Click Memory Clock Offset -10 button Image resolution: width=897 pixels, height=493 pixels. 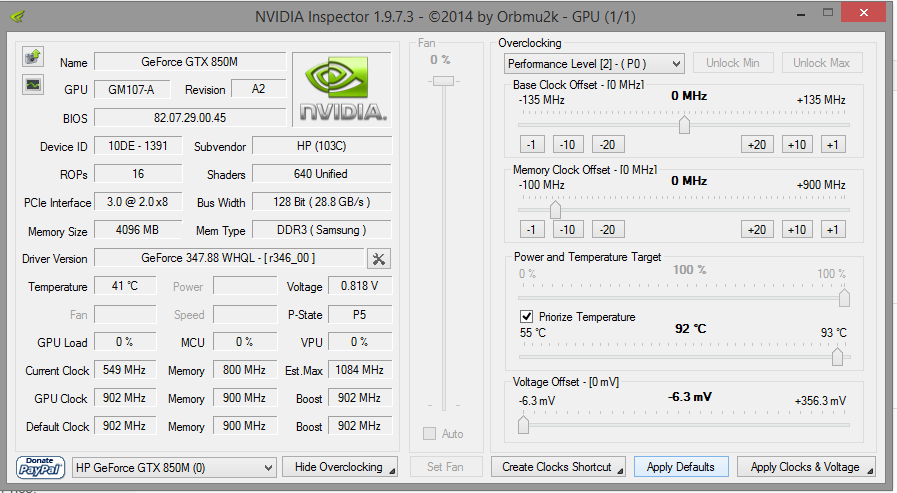tap(568, 230)
